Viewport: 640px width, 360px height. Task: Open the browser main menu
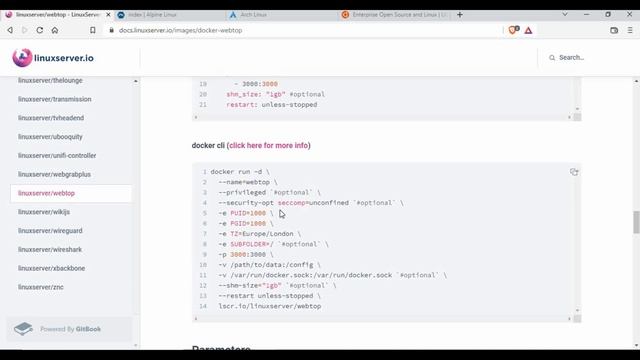click(630, 30)
